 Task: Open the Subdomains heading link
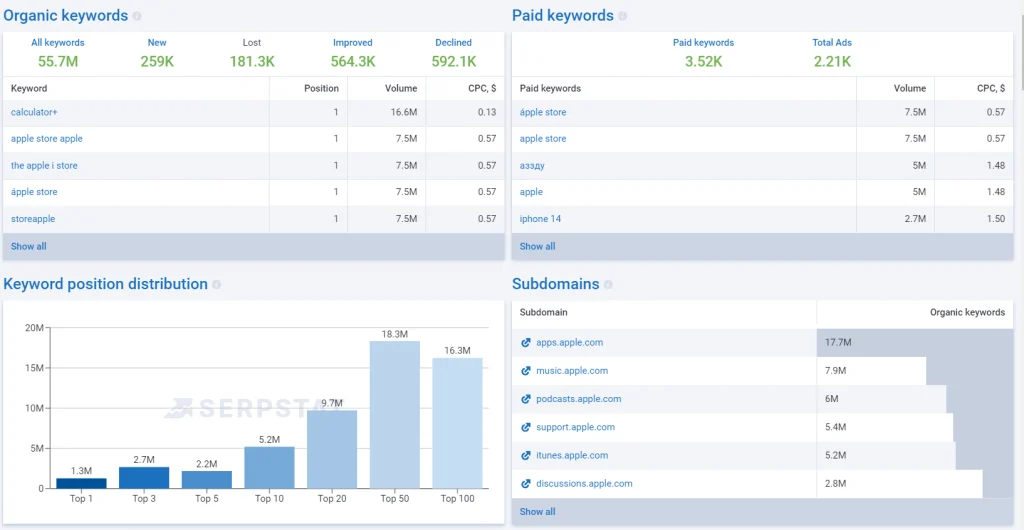coord(556,284)
